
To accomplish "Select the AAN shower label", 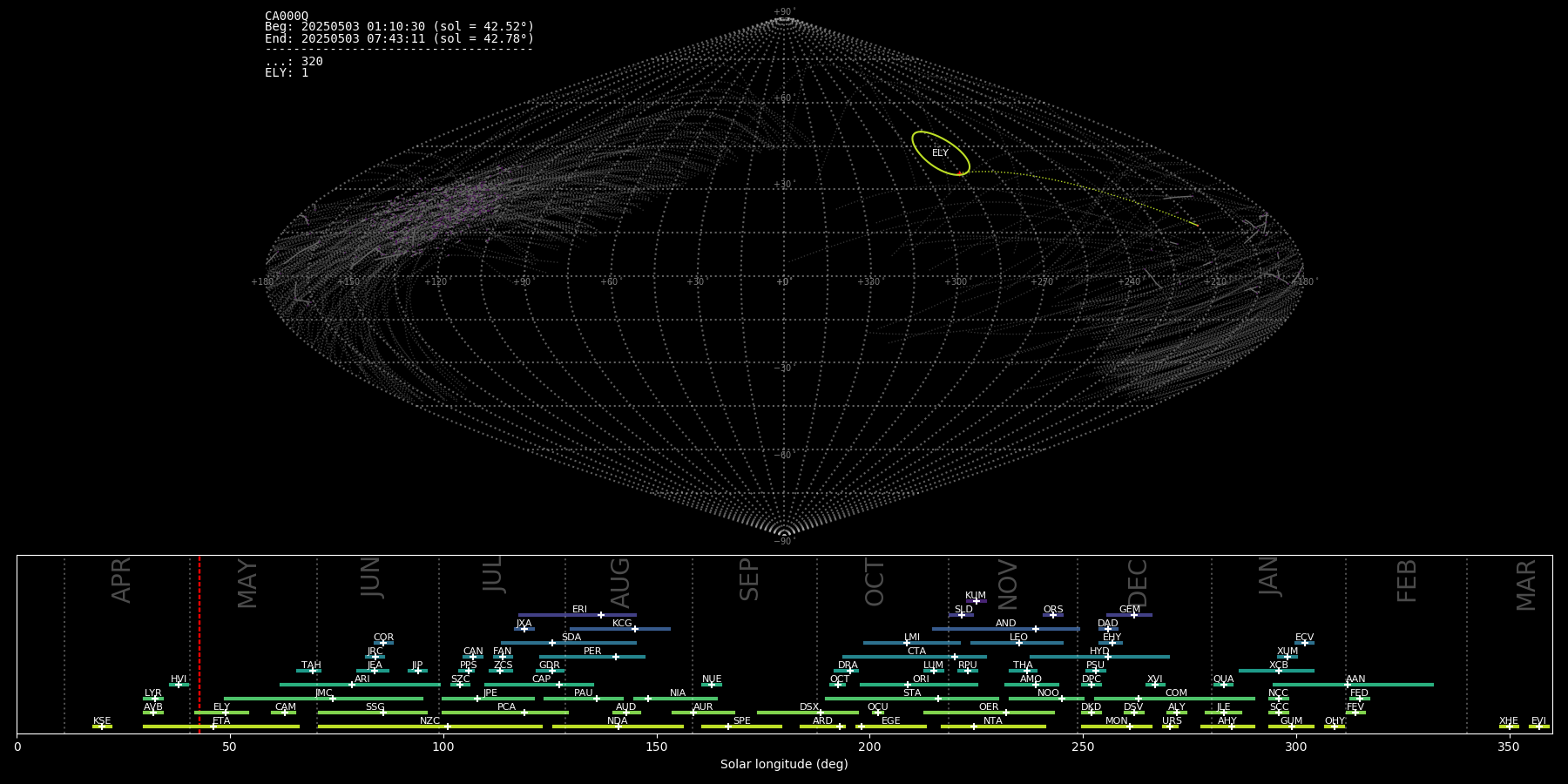I will click(1355, 679).
